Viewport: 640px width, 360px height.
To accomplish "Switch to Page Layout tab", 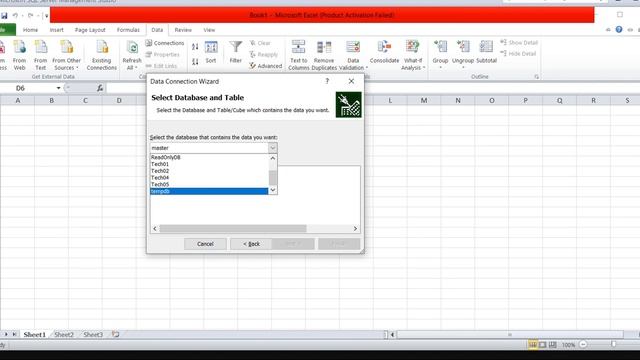I will [x=90, y=30].
